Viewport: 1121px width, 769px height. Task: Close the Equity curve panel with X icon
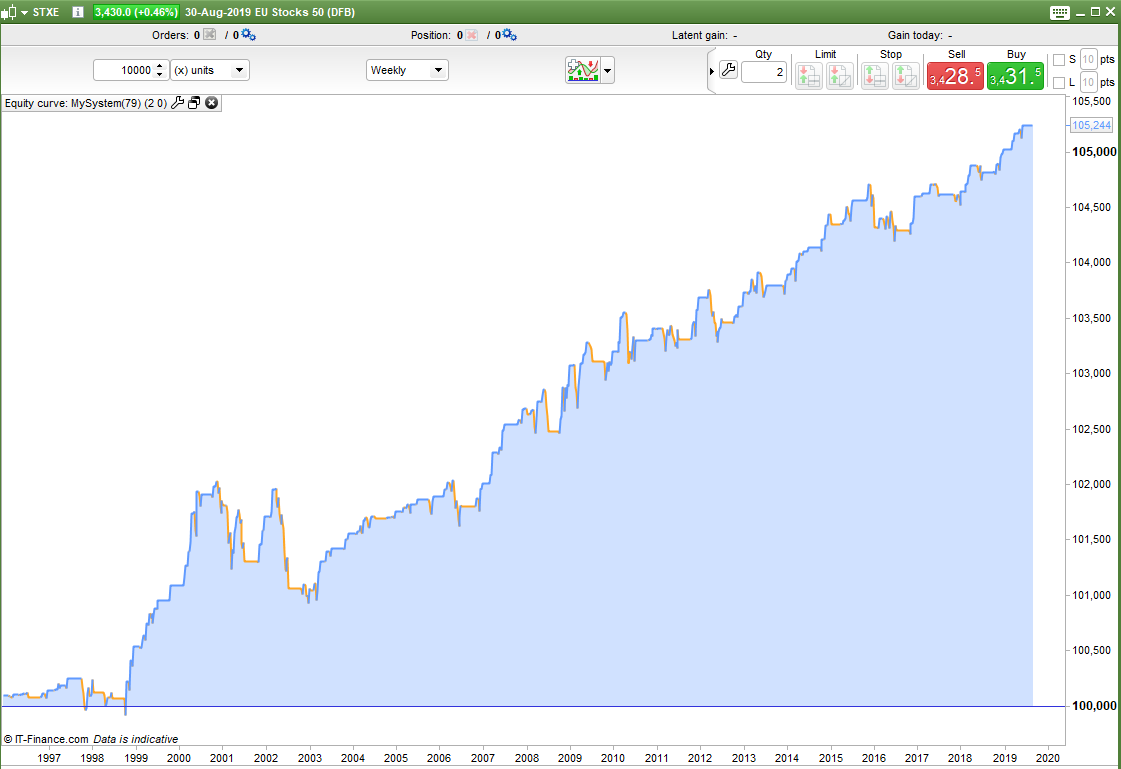(x=212, y=103)
